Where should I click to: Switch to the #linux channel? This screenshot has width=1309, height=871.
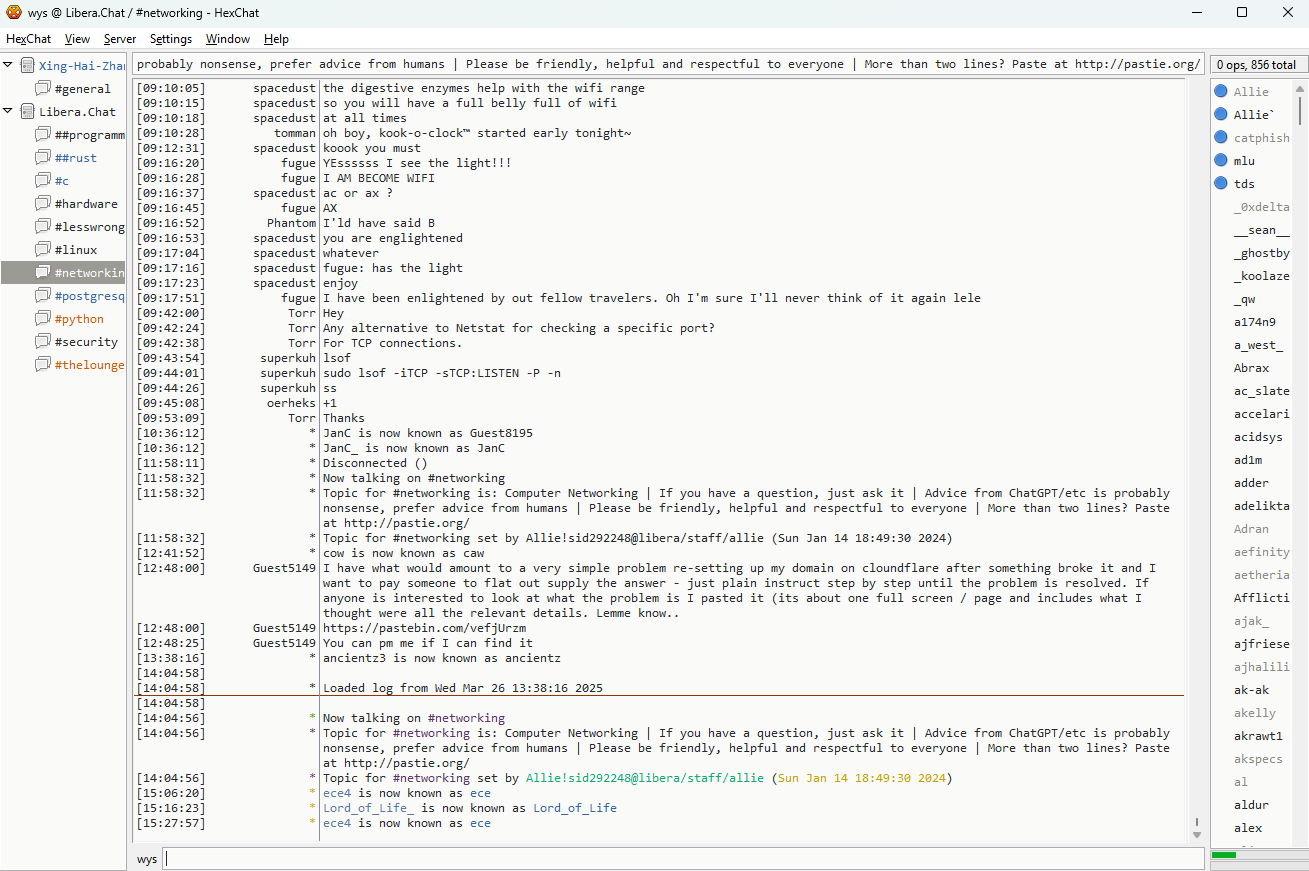pyautogui.click(x=76, y=250)
